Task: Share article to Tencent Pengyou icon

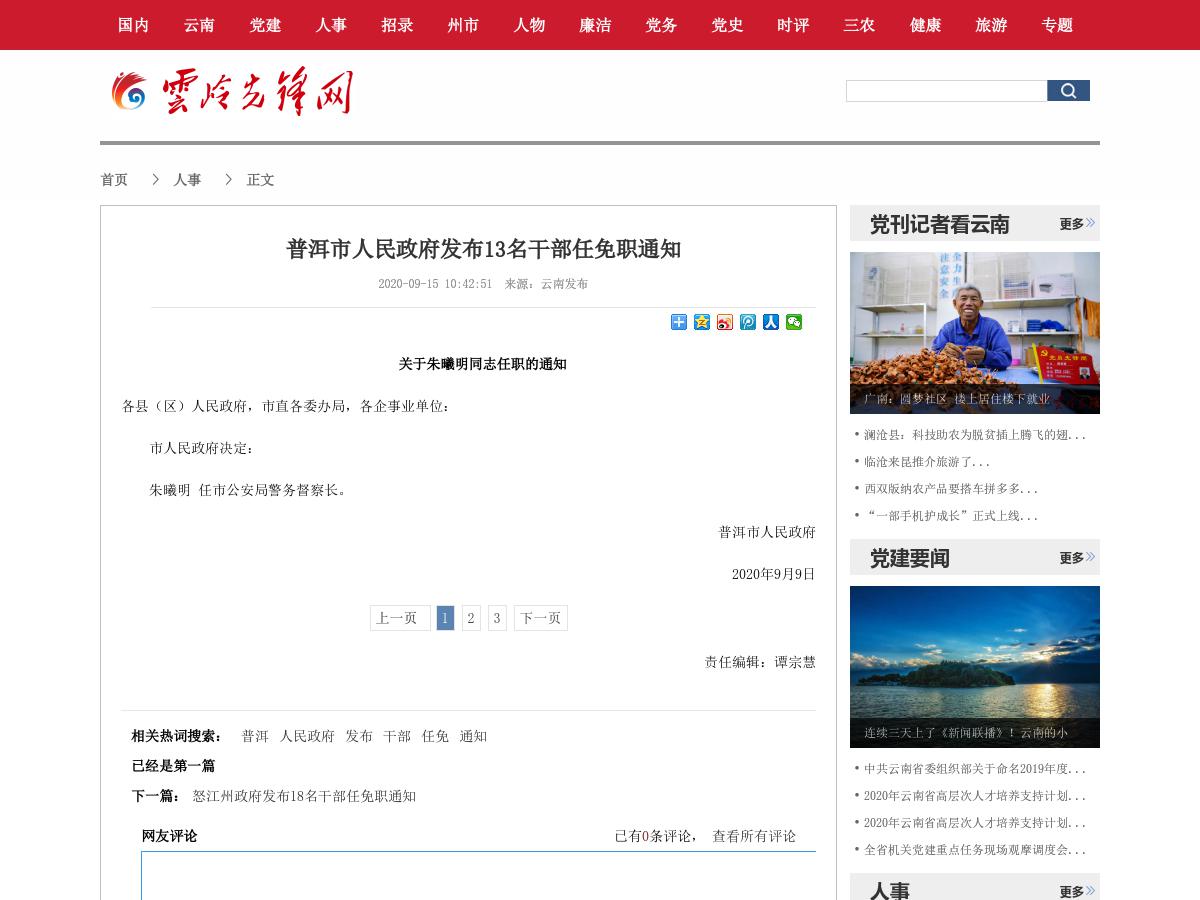Action: point(747,322)
